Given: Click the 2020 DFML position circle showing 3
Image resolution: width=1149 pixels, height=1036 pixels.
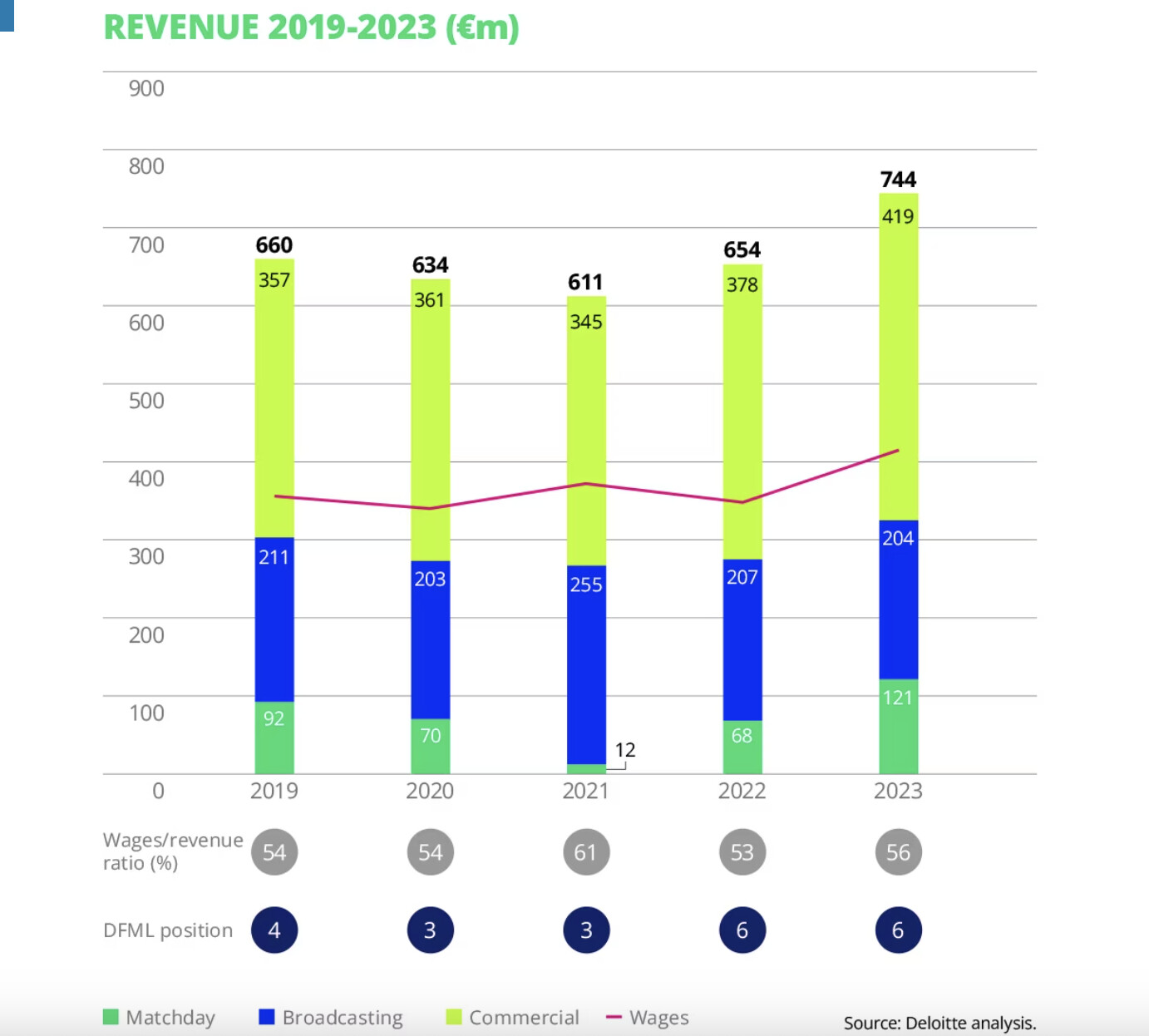Looking at the screenshot, I should coord(430,930).
